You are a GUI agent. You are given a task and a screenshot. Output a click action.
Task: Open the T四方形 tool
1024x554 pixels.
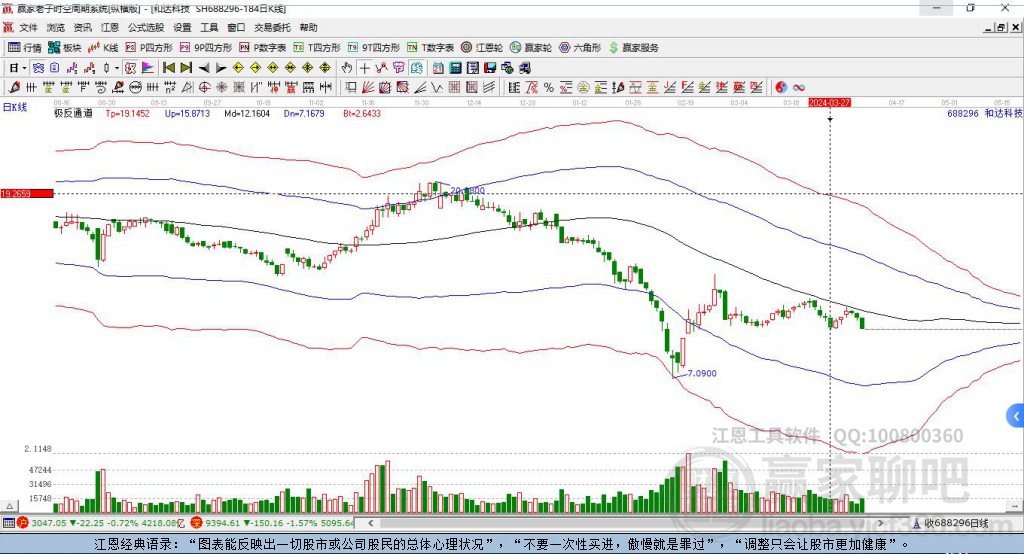317,48
